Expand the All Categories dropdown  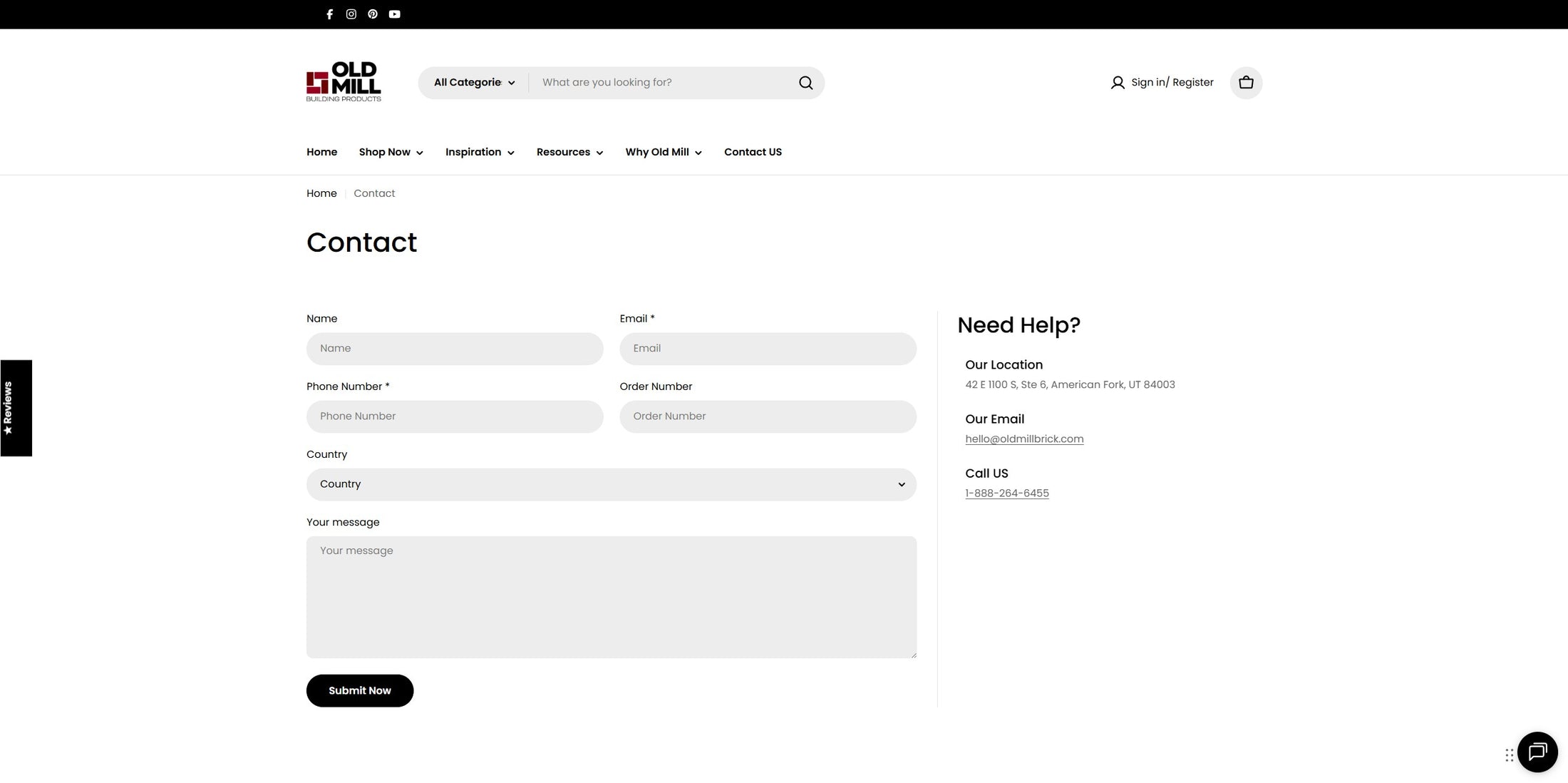[474, 83]
